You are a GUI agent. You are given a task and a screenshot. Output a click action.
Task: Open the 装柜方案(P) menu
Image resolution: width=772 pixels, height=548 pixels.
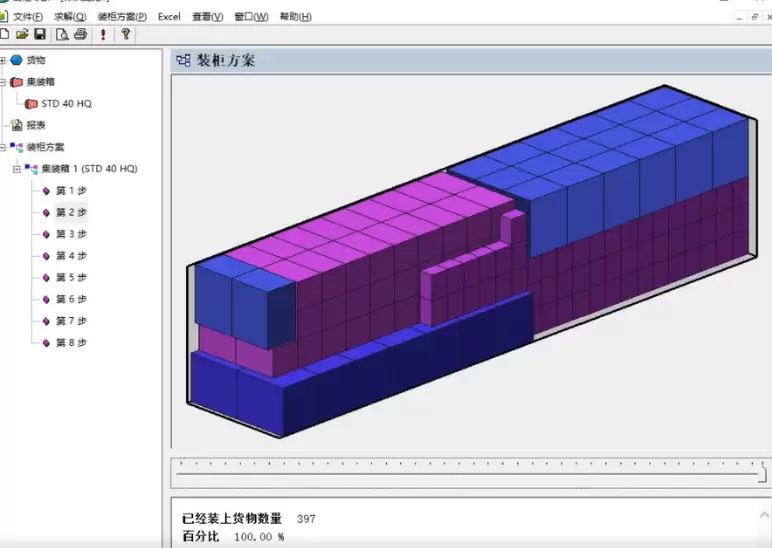click(122, 17)
